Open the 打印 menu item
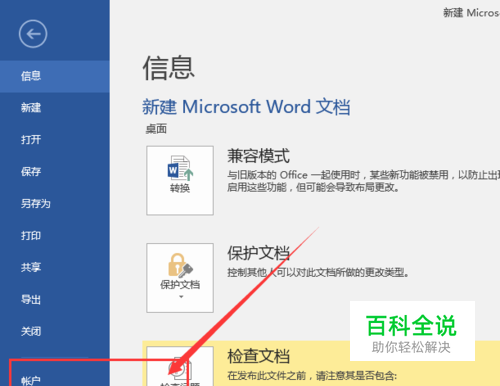The width and height of the screenshot is (500, 386). [55, 235]
